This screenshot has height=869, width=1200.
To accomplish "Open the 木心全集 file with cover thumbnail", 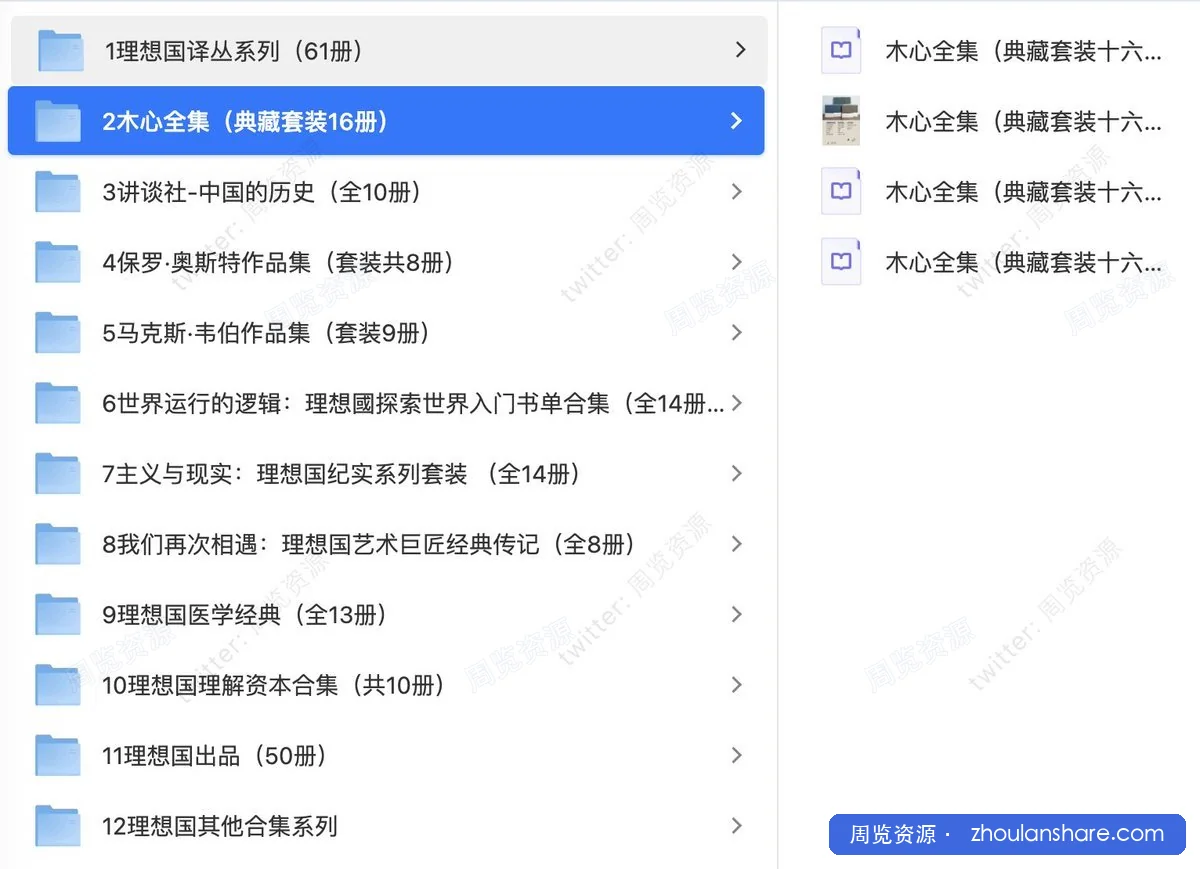I will click(841, 121).
